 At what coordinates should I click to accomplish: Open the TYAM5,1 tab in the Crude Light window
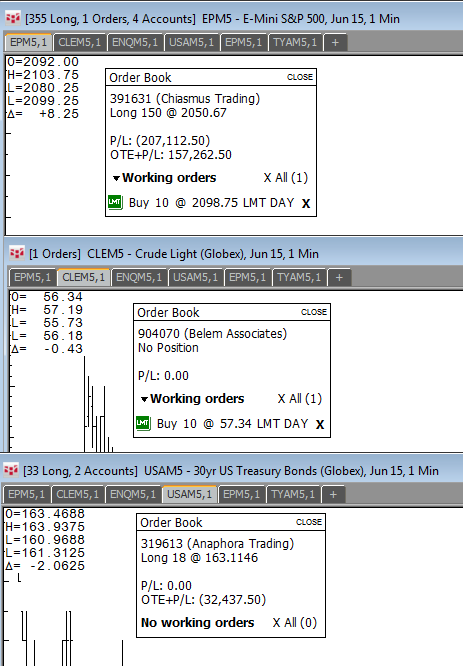pyautogui.click(x=299, y=277)
